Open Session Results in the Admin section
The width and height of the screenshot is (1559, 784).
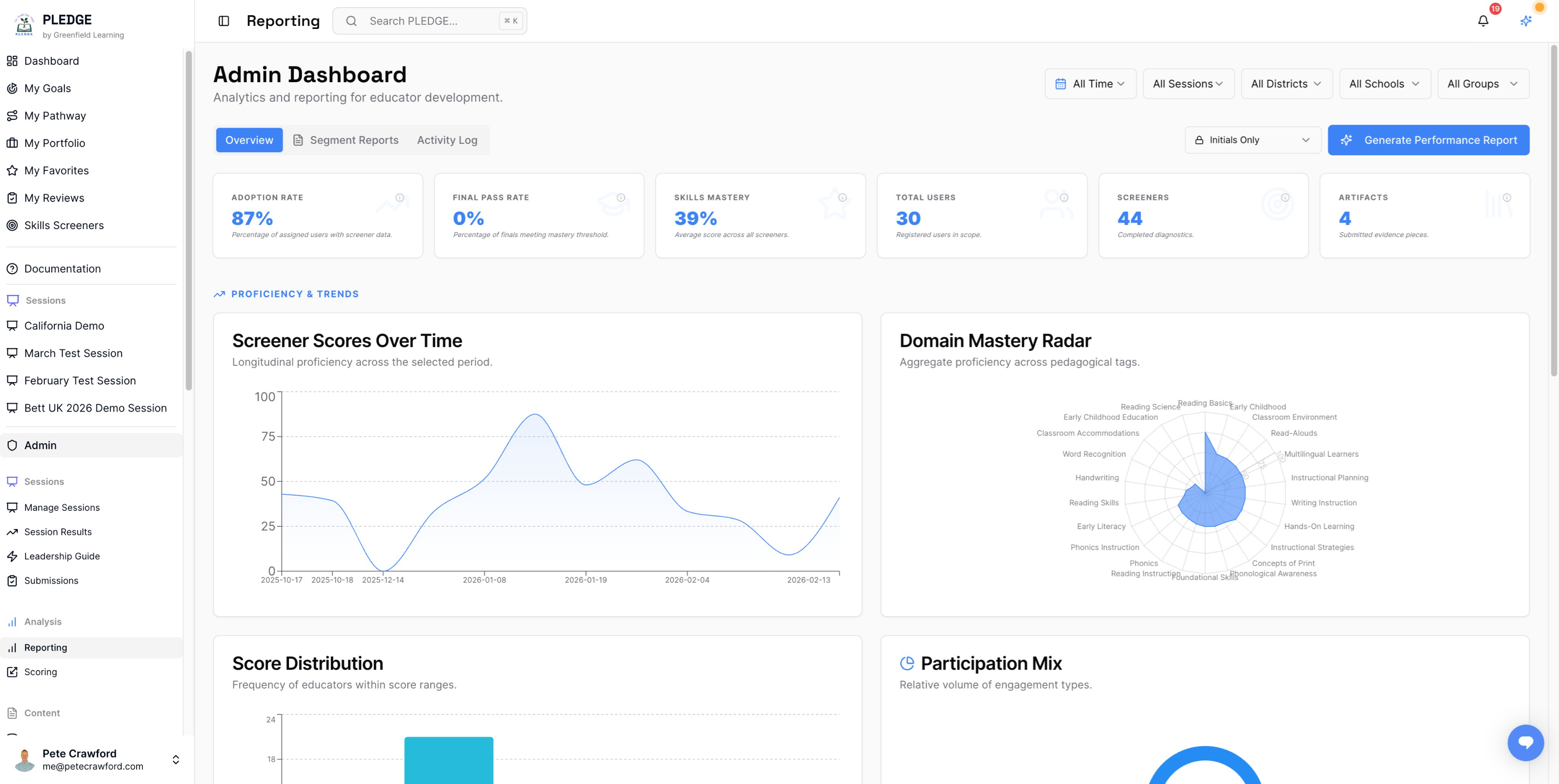click(58, 532)
